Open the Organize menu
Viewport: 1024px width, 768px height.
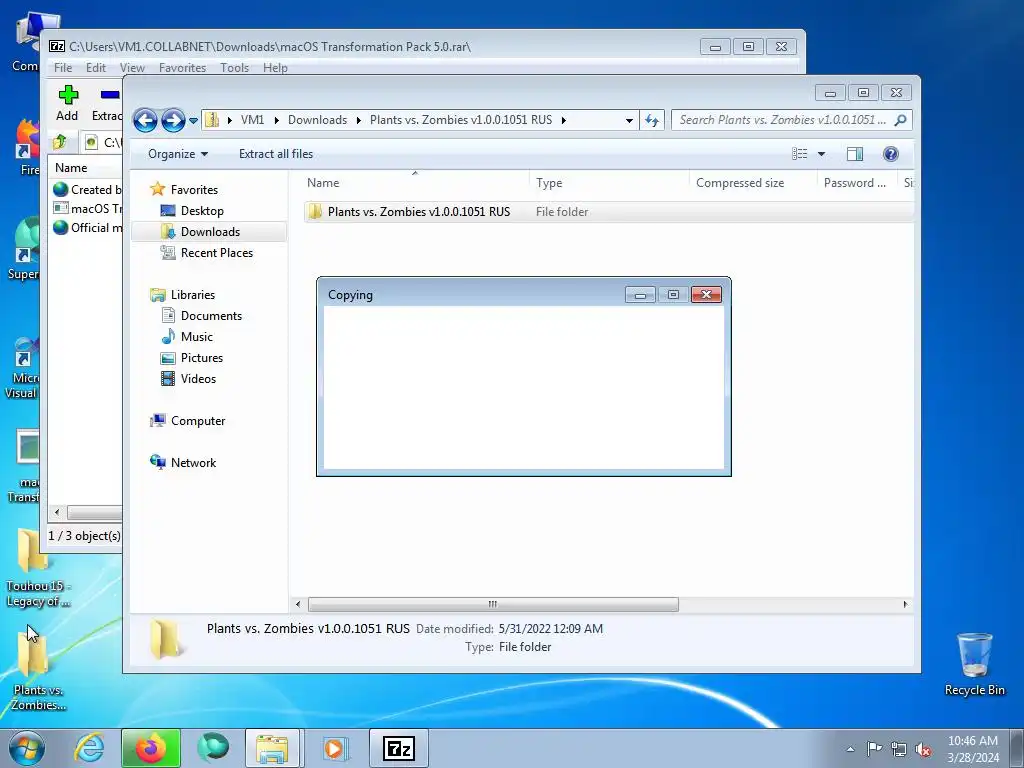coord(178,154)
